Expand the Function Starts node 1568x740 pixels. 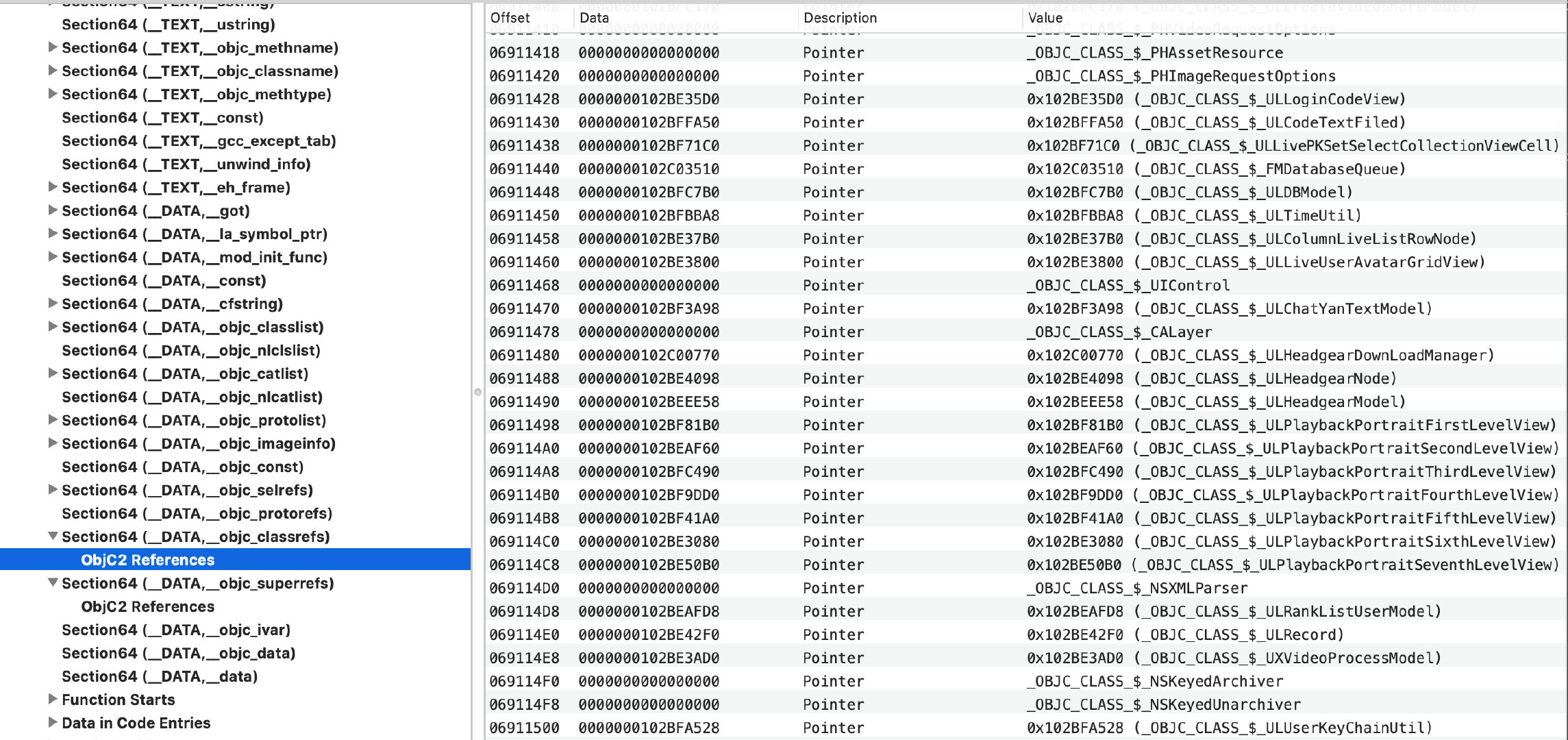[52, 700]
